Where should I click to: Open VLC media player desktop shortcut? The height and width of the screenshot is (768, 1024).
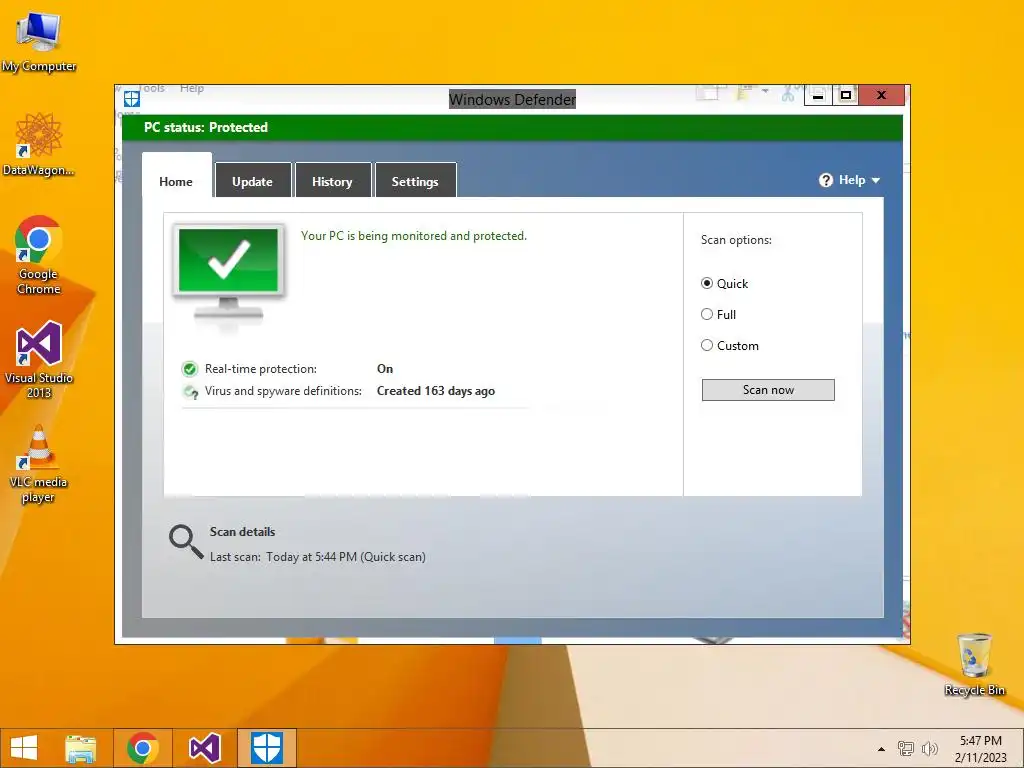pyautogui.click(x=39, y=464)
